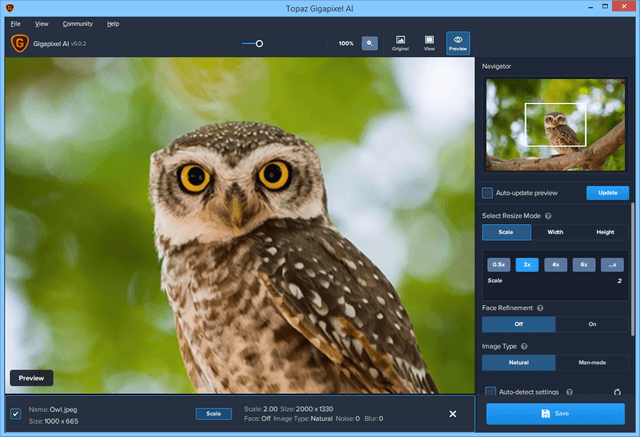Click the Navigator owl thumbnail
The width and height of the screenshot is (640, 437).
pos(555,125)
